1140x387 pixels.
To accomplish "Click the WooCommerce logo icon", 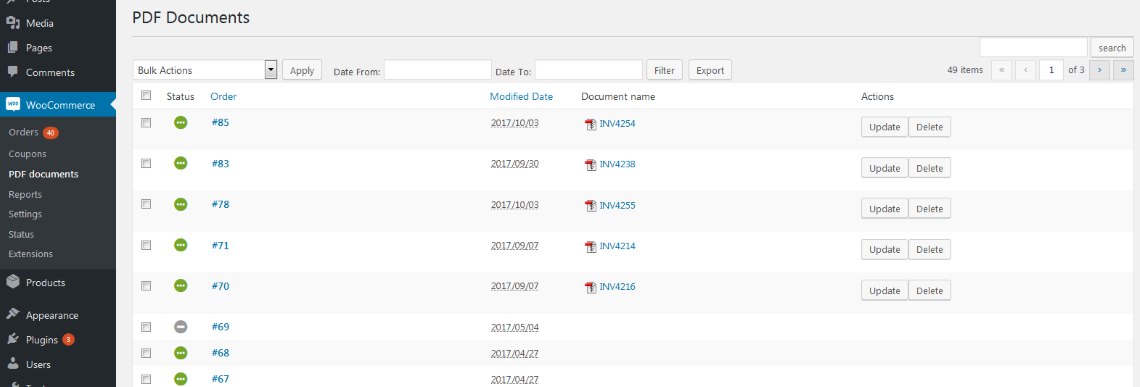I will pyautogui.click(x=13, y=105).
